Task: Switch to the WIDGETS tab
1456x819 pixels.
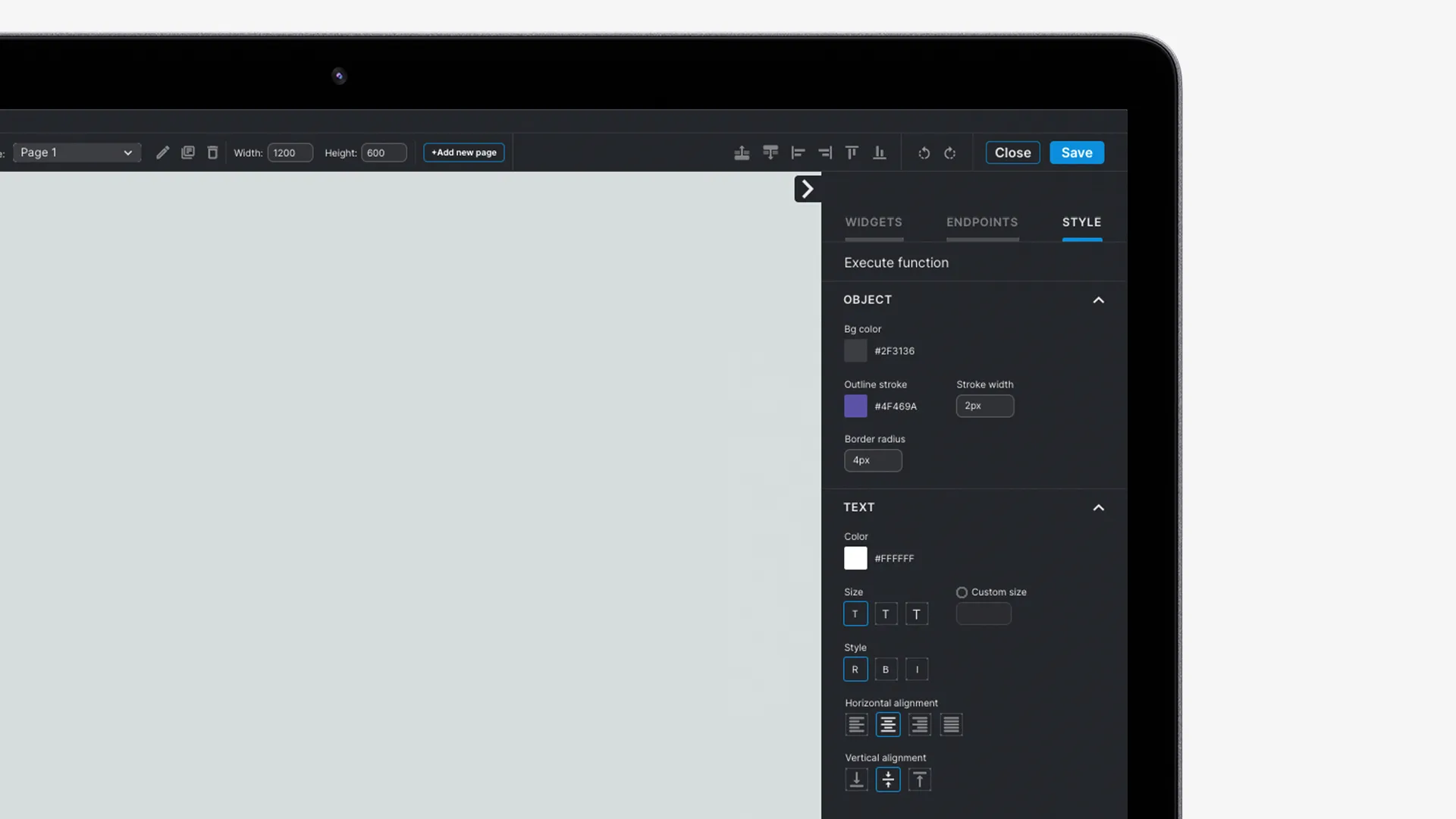Action: click(x=874, y=222)
